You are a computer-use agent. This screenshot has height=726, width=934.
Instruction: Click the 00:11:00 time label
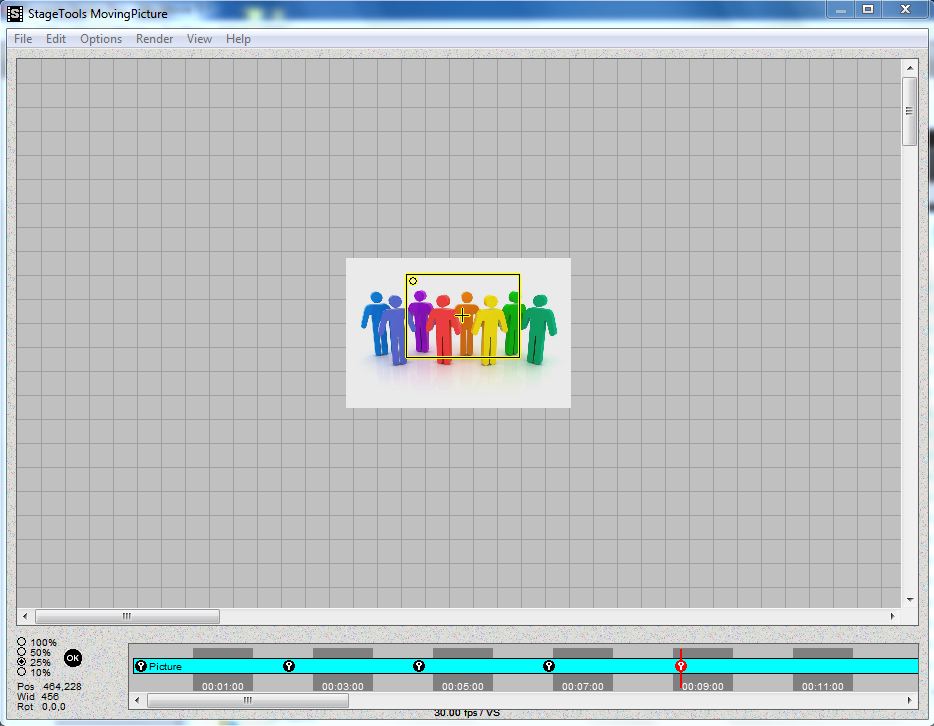click(823, 686)
